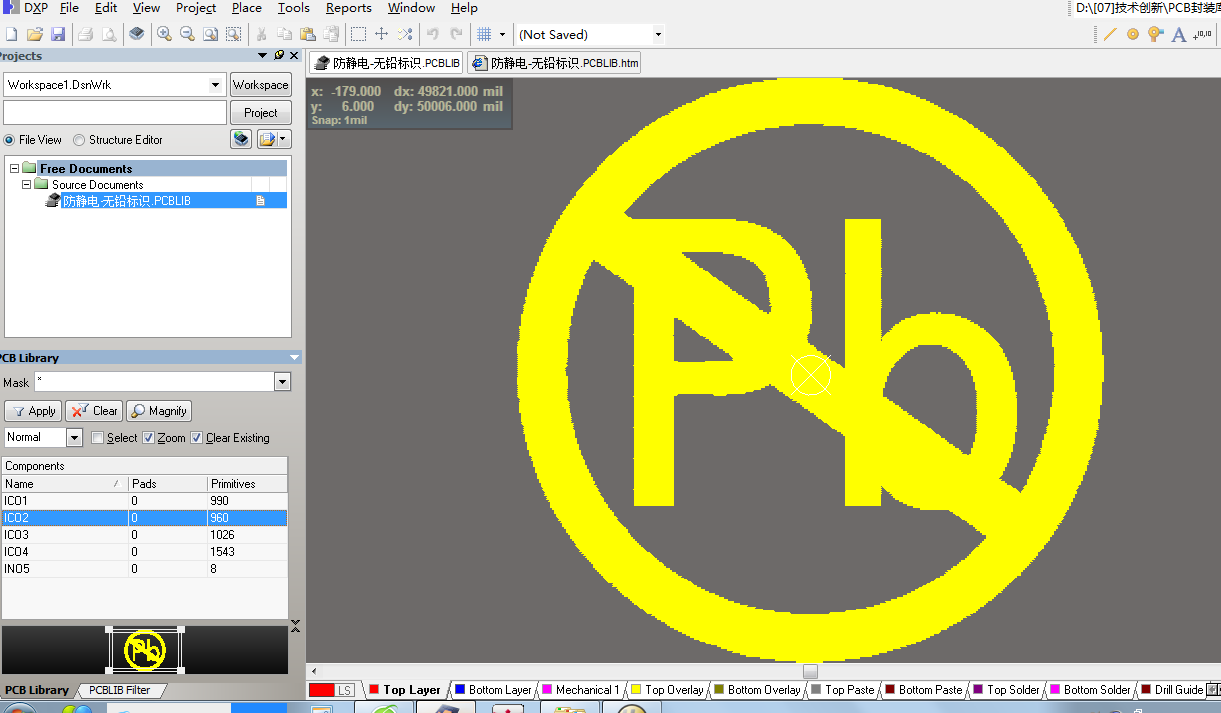Click the red current layer color swatch
The height and width of the screenshot is (713, 1221).
pyautogui.click(x=322, y=690)
